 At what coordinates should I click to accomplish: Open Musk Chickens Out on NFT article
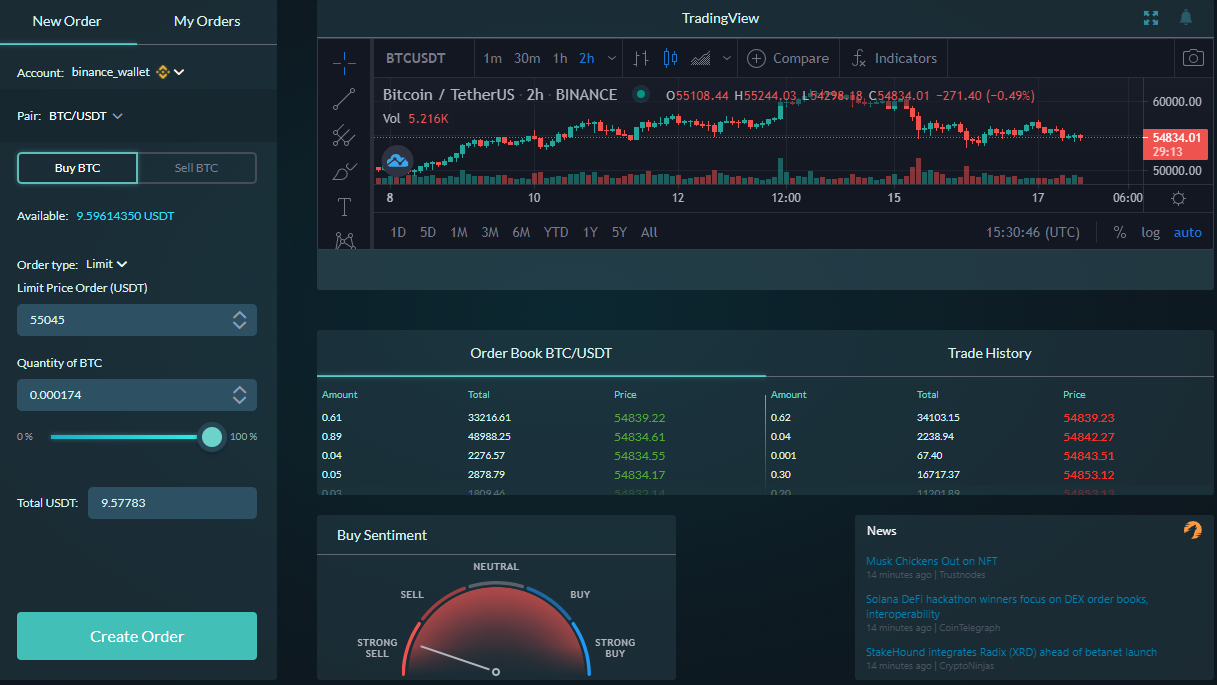point(932,561)
